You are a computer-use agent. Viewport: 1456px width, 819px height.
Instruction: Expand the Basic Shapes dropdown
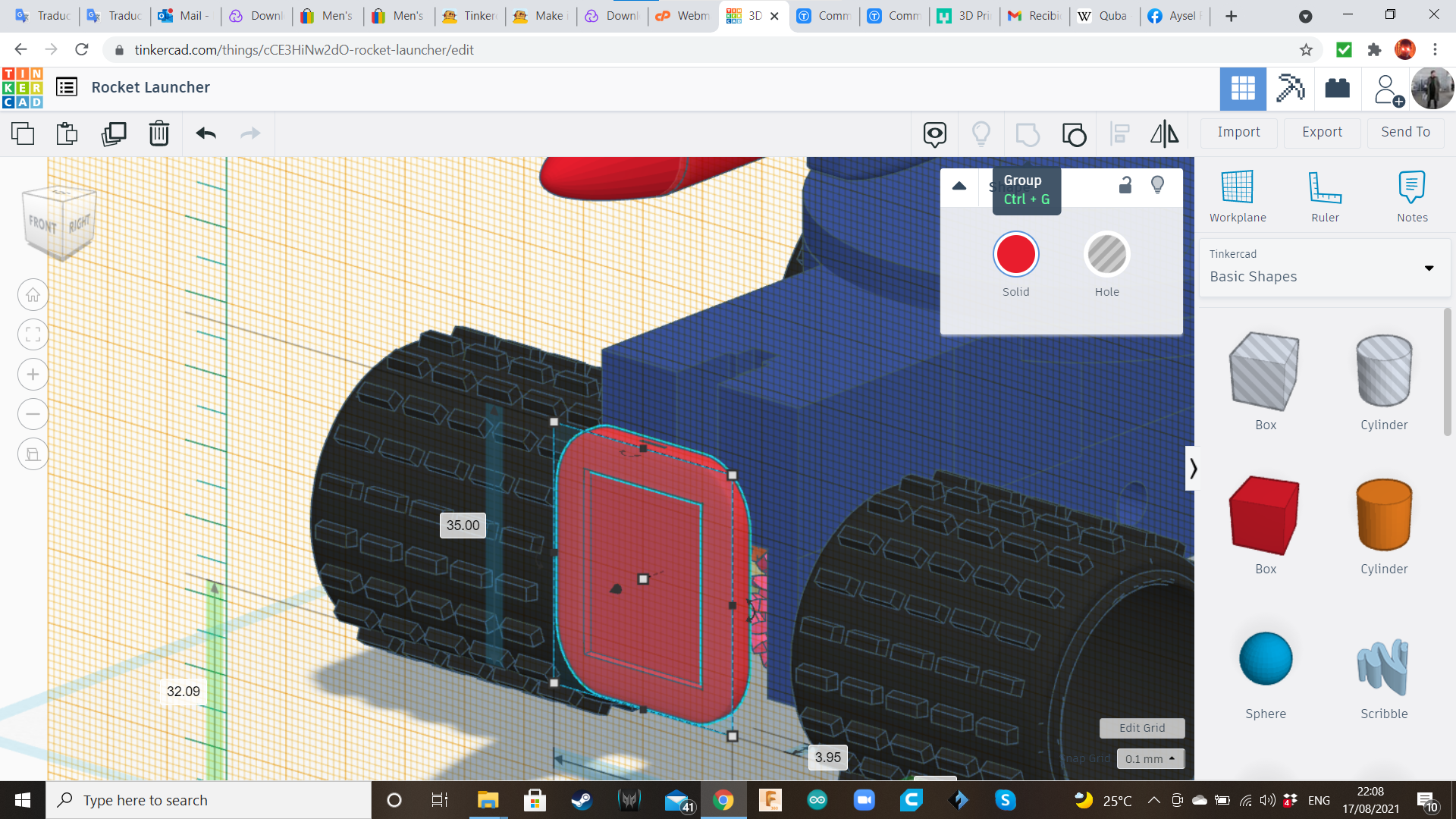coord(1429,268)
